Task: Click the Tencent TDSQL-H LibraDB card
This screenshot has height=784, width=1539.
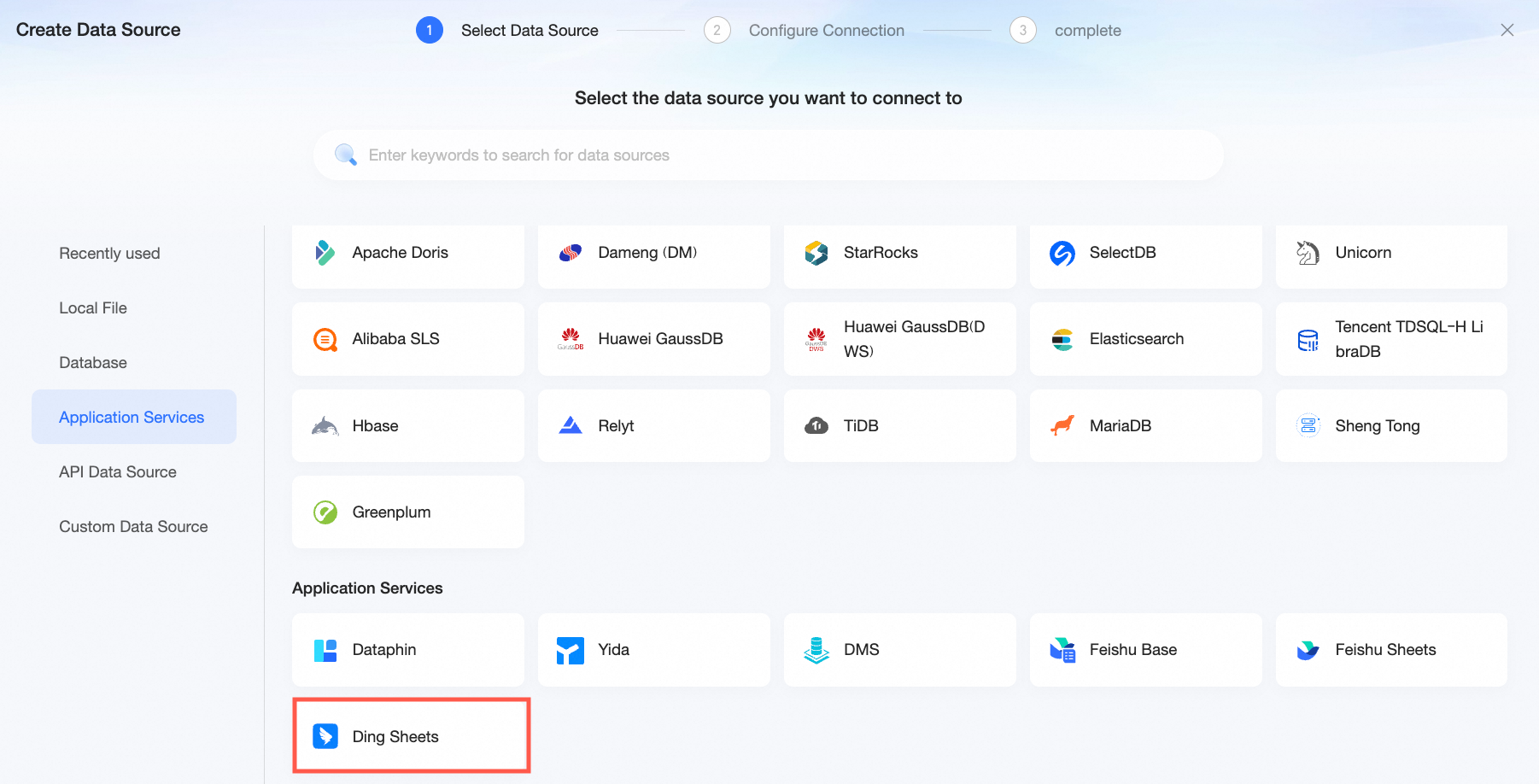Action: 1391,339
